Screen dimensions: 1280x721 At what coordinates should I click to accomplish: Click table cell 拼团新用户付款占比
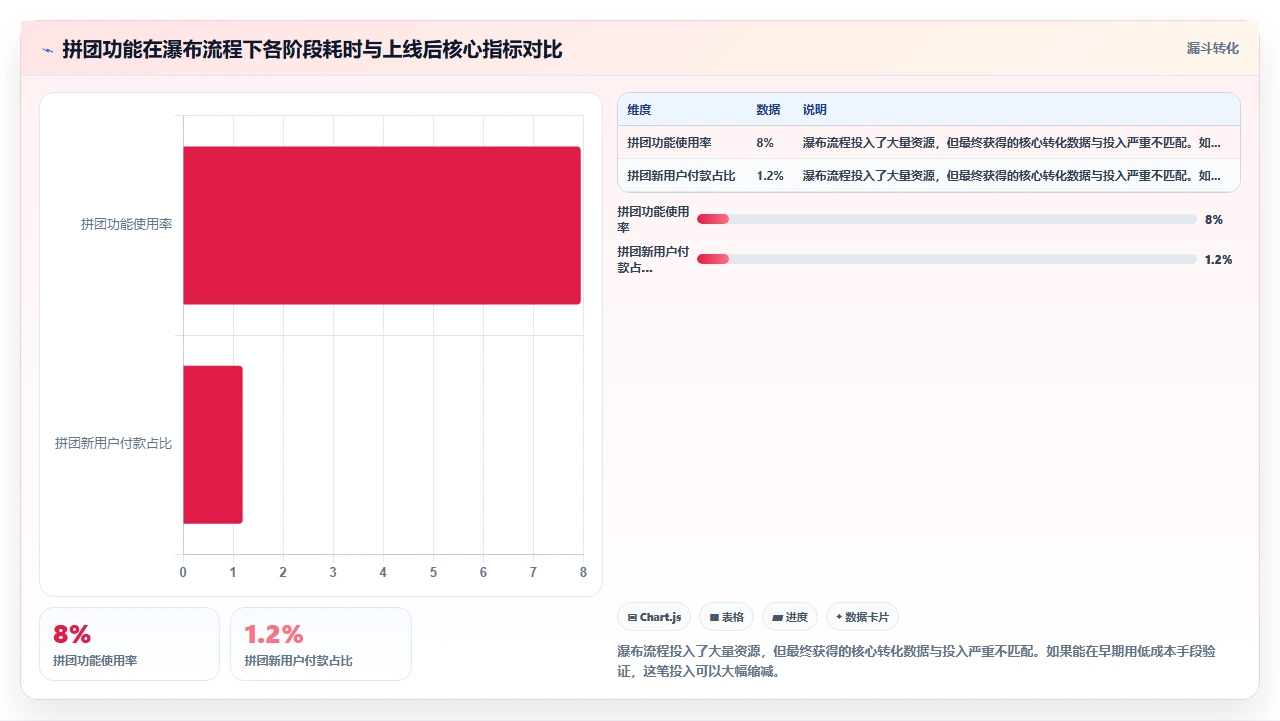tap(681, 176)
